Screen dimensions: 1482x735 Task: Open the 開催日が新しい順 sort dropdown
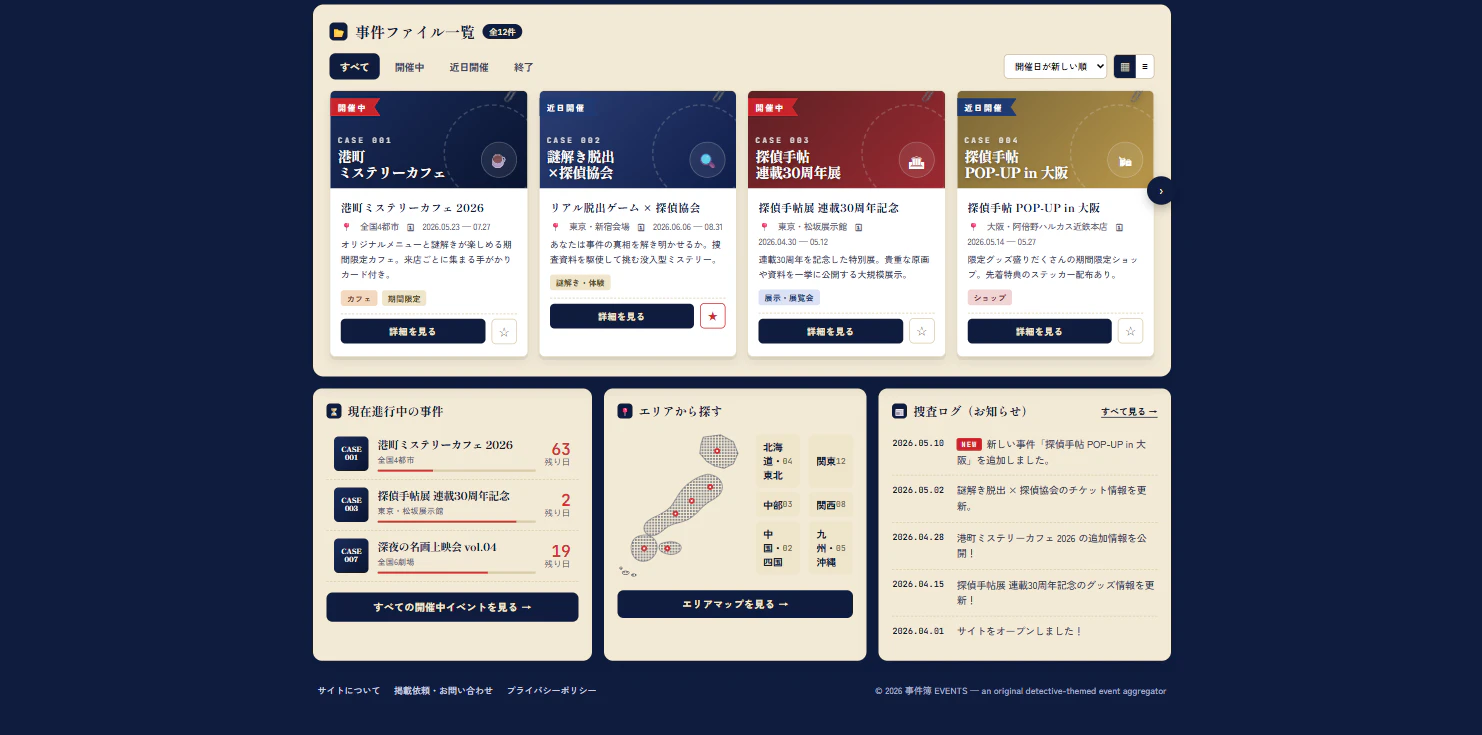point(1055,67)
